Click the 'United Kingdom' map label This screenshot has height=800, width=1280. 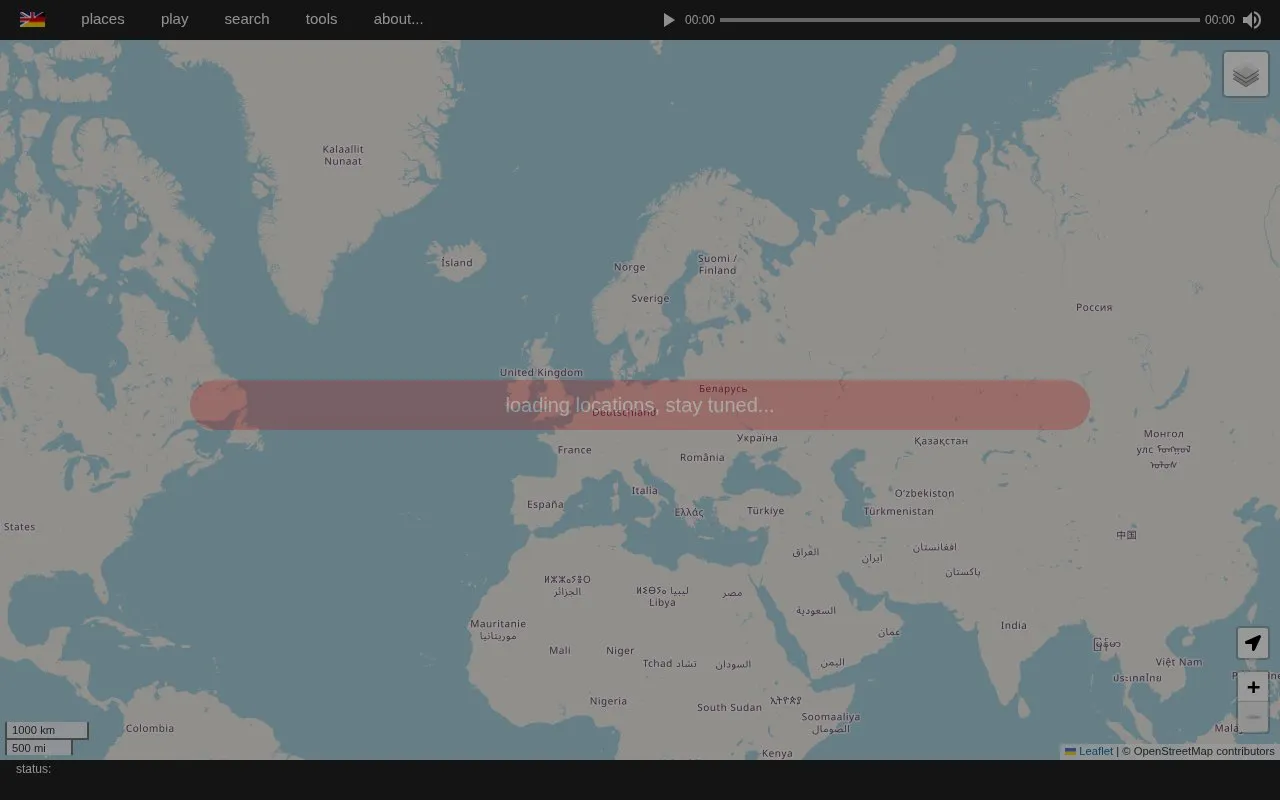point(541,373)
